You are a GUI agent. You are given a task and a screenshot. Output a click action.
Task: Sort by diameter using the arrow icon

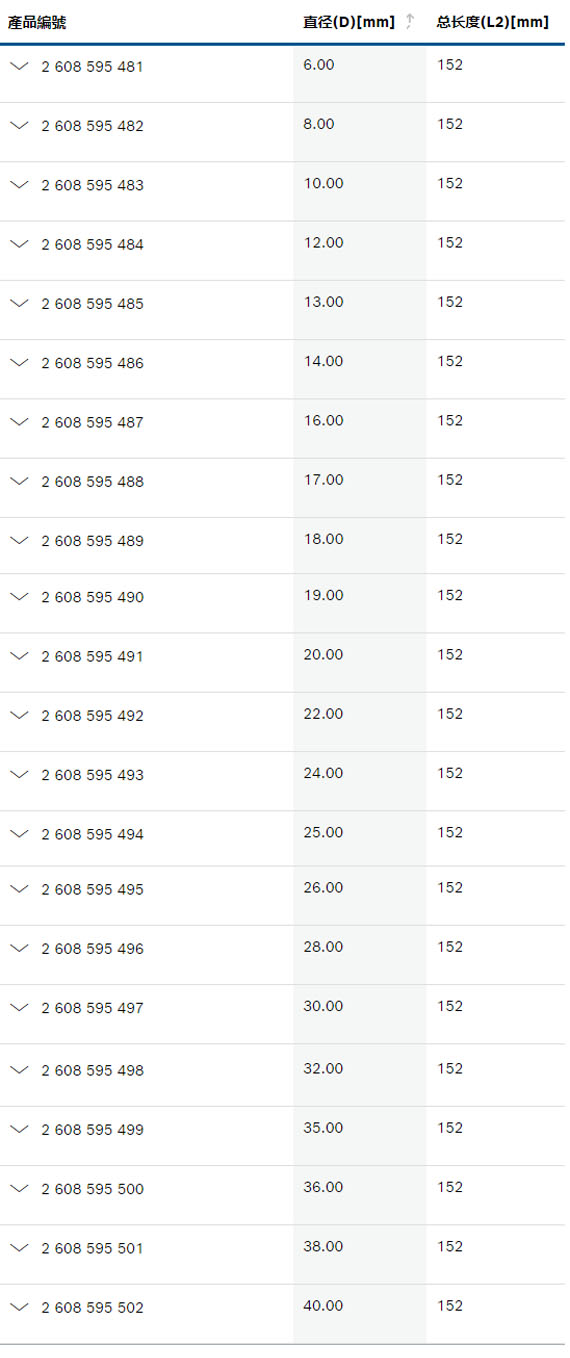[x=409, y=22]
